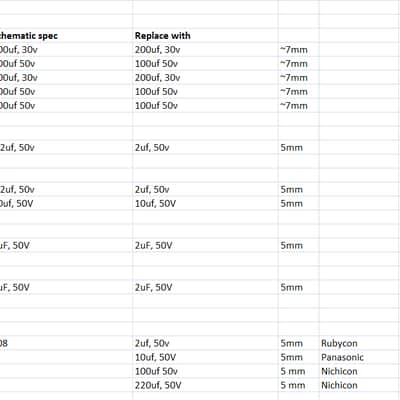Select the Nichicon cell beside 220uf, 50V
This screenshot has width=400, height=400.
360,385
